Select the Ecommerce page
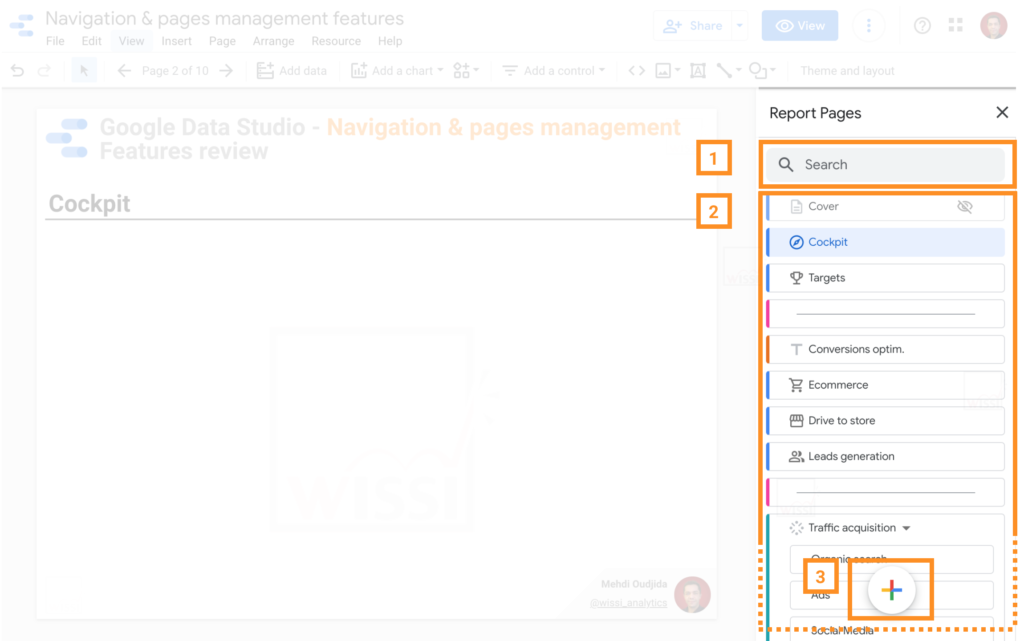The width and height of the screenshot is (1024, 641). click(x=885, y=385)
